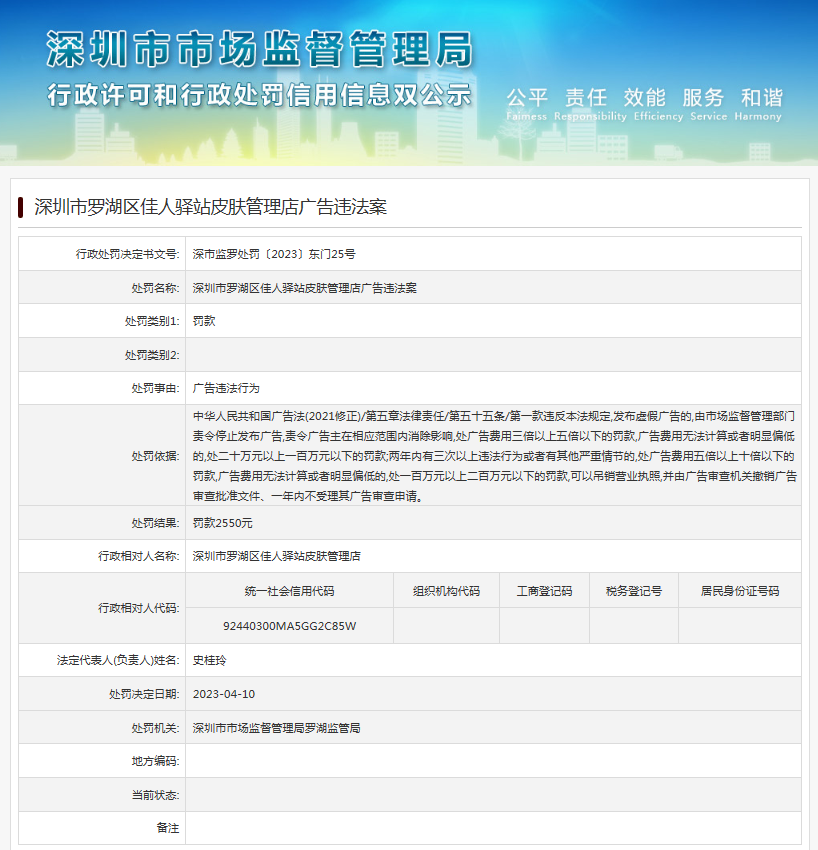Viewport: 818px width, 850px height.
Task: Click the label 法定代表人(负责人)姓名
Action: (x=118, y=660)
